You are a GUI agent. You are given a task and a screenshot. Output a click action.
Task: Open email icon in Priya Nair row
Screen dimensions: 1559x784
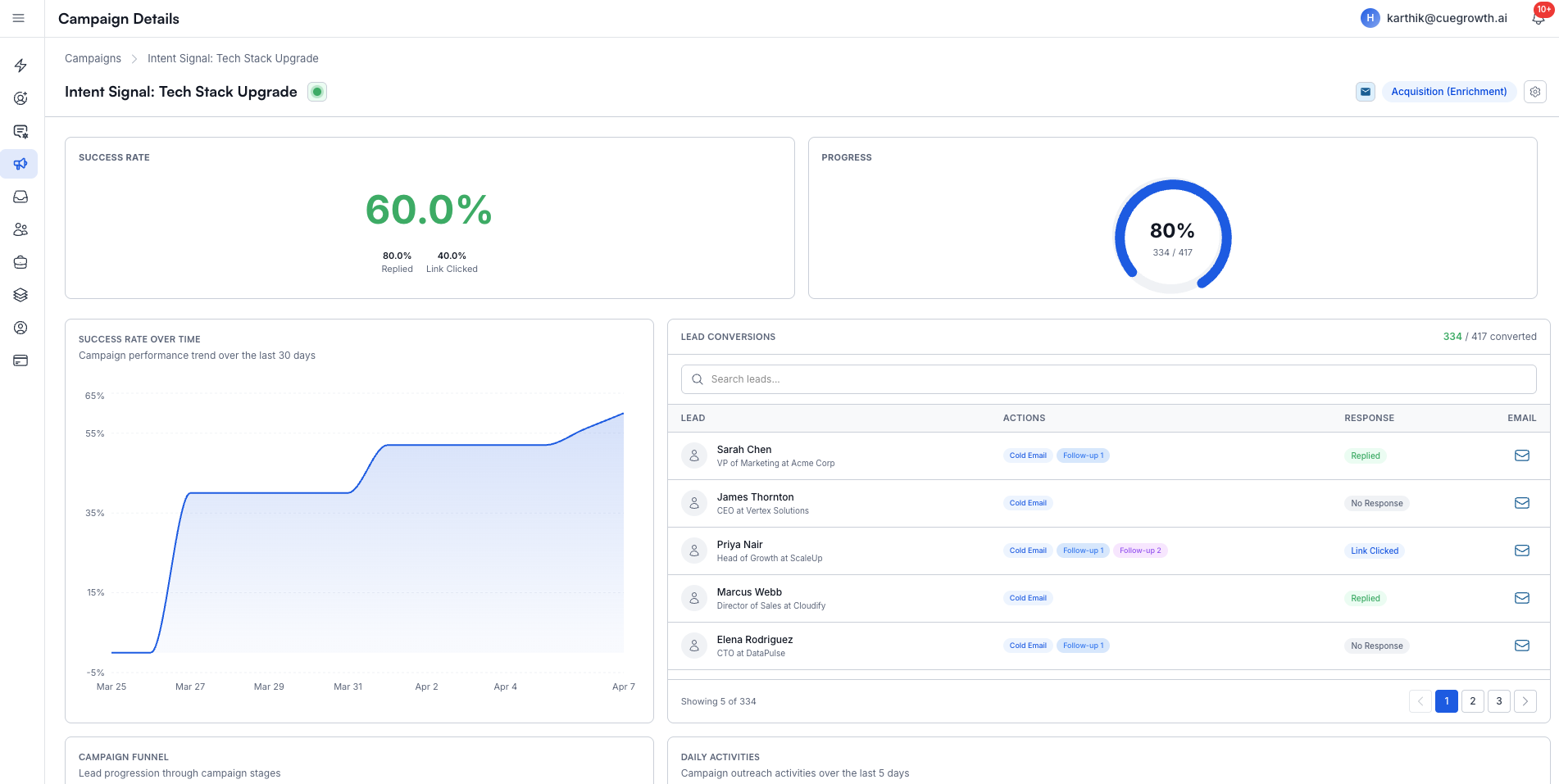click(1521, 551)
